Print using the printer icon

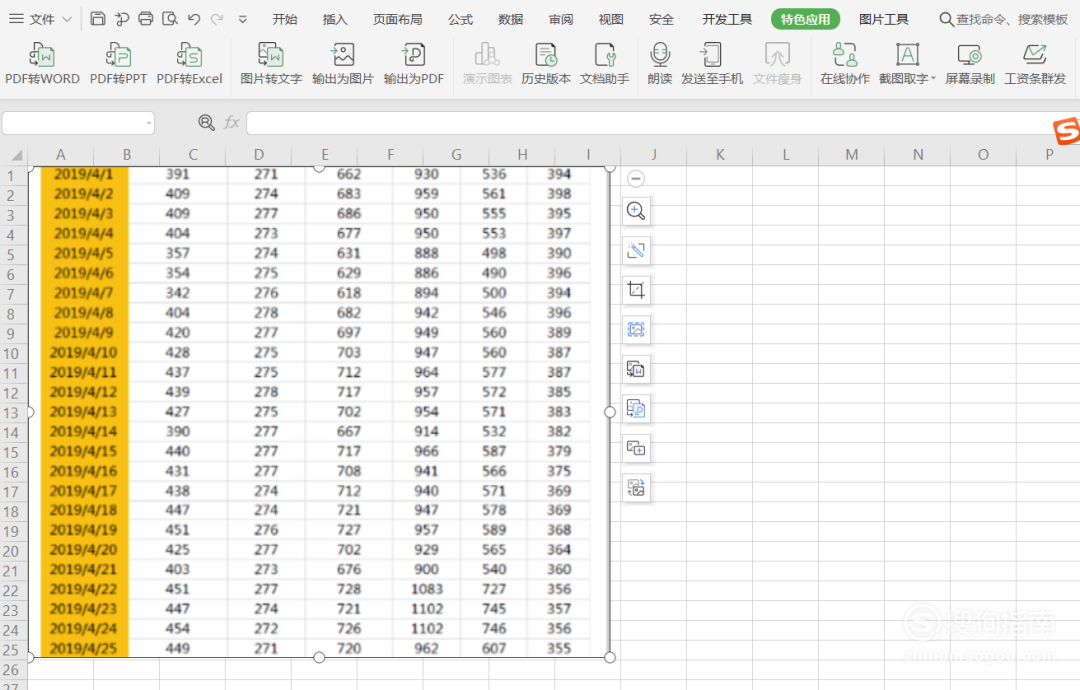(145, 19)
